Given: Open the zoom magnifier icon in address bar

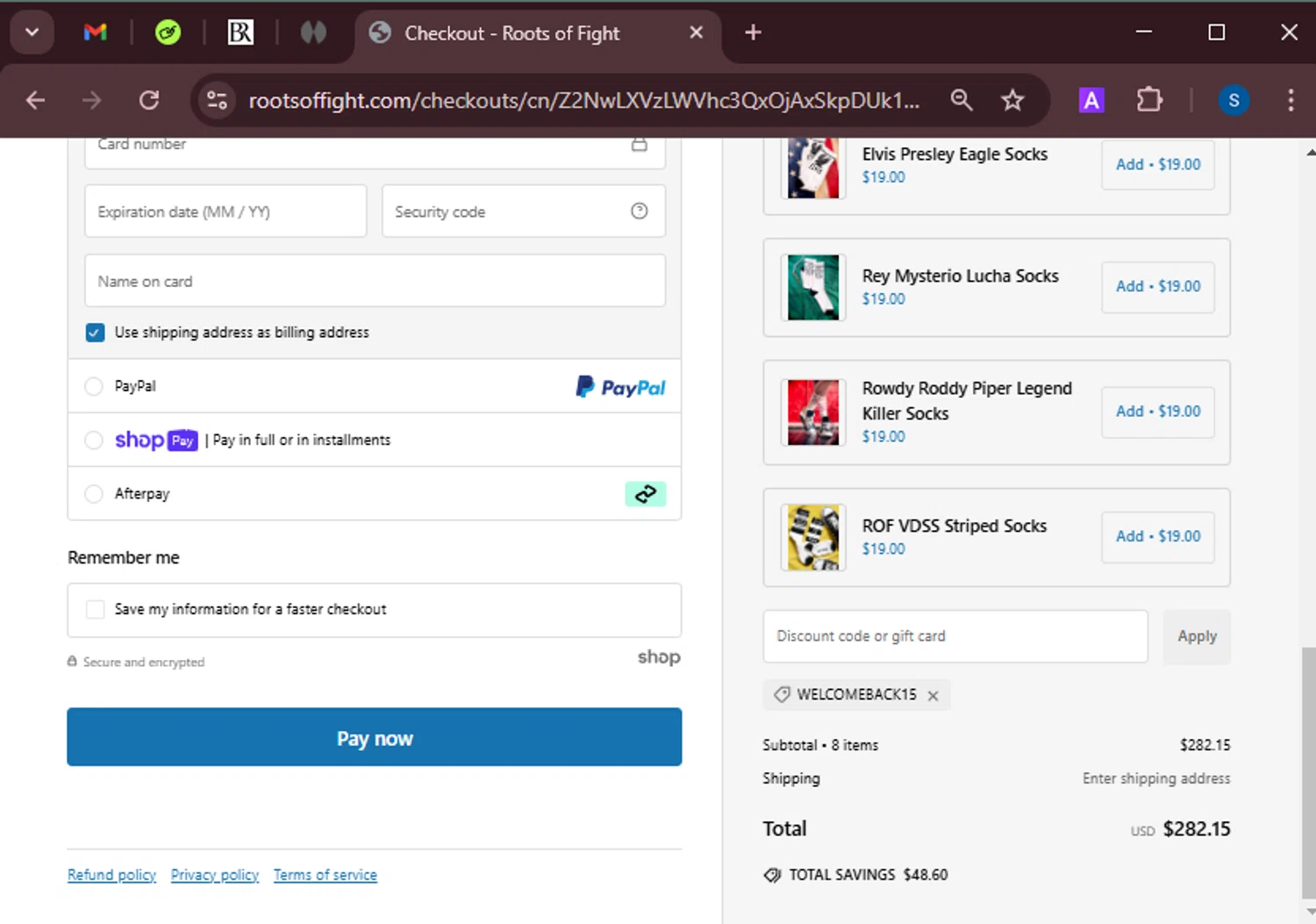Looking at the screenshot, I should tap(962, 100).
